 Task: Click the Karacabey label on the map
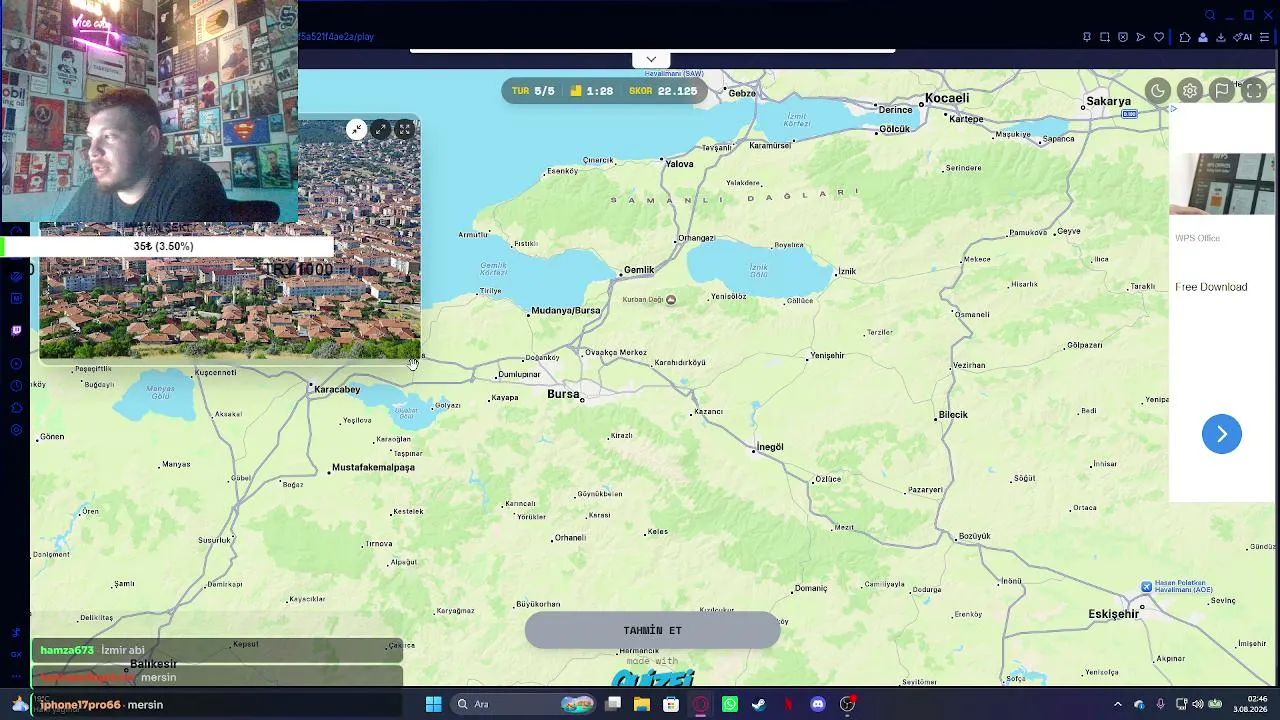pyautogui.click(x=337, y=390)
